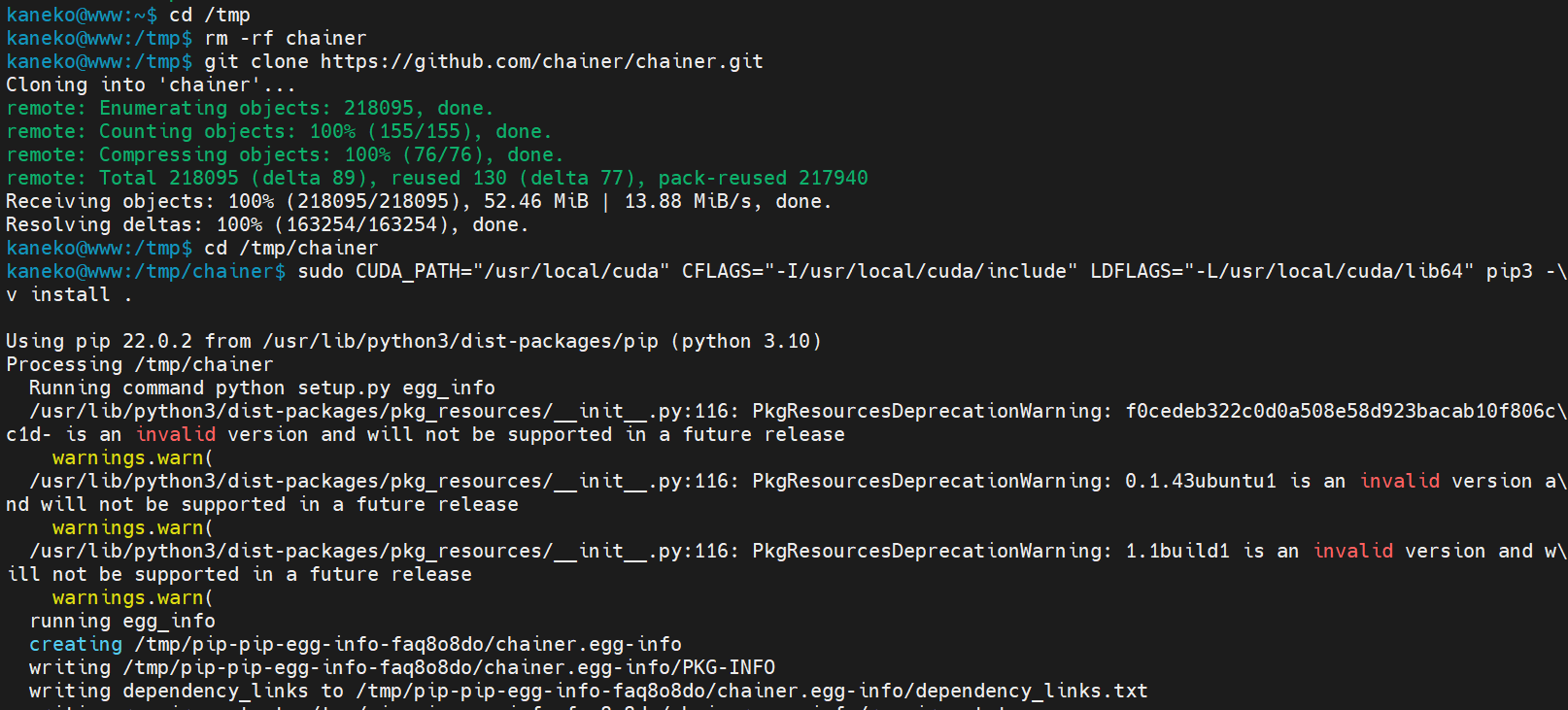Click the '0.1.43ubuntu1' version text
Image resolution: width=1568 pixels, height=710 pixels.
click(x=1200, y=481)
